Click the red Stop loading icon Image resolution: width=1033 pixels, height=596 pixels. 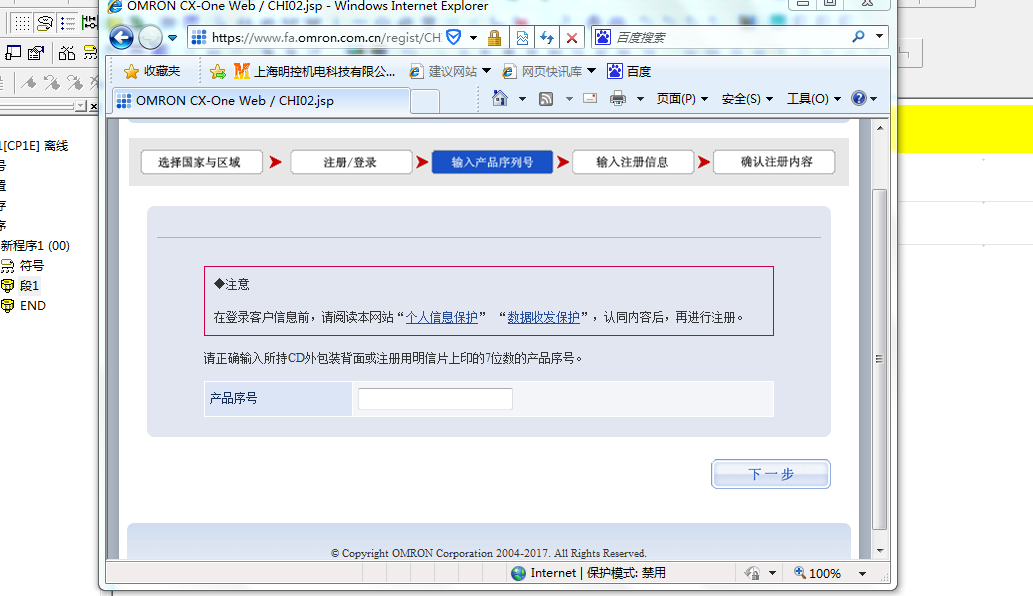pos(572,38)
